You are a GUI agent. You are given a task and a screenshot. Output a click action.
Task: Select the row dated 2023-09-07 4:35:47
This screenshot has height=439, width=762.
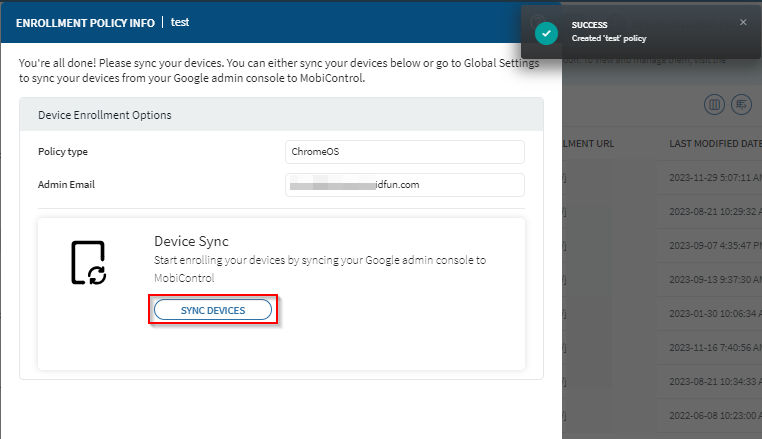pyautogui.click(x=714, y=246)
